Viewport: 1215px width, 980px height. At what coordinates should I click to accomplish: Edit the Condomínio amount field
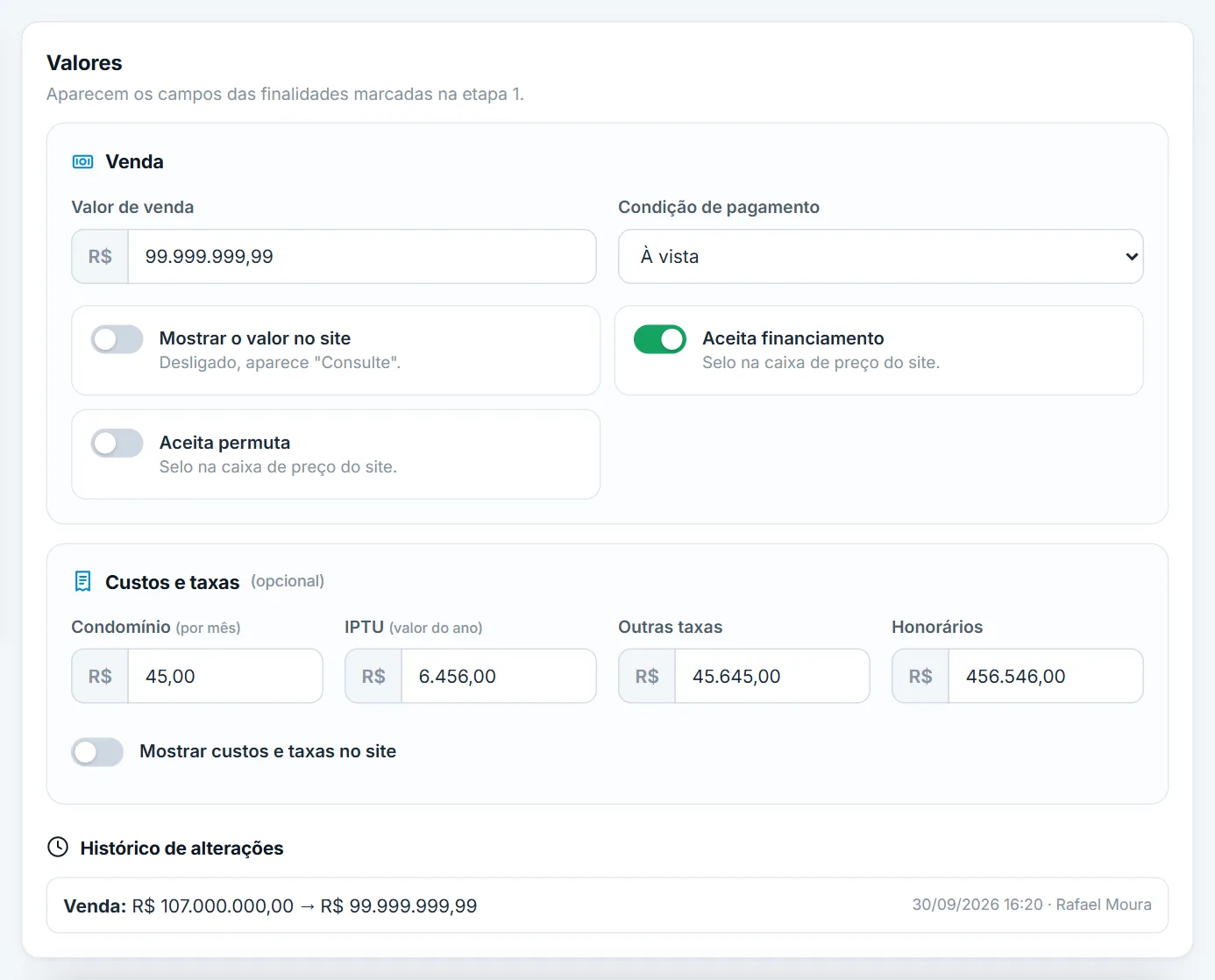tap(225, 676)
